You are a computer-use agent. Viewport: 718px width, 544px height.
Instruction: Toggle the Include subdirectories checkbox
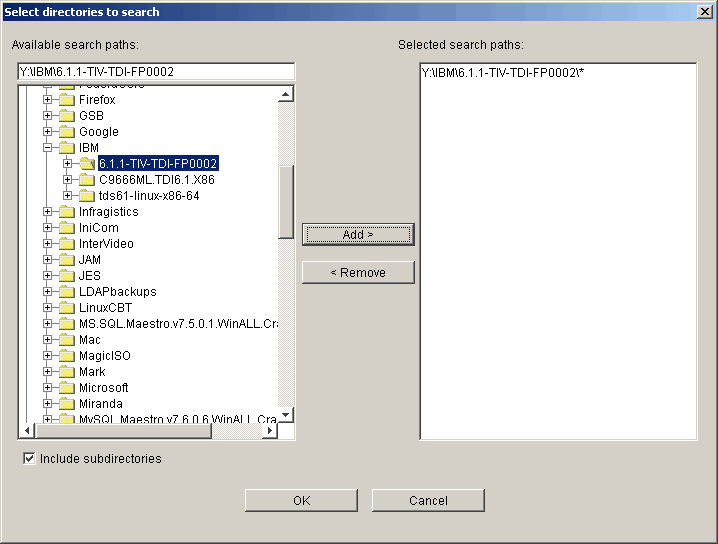[29, 459]
